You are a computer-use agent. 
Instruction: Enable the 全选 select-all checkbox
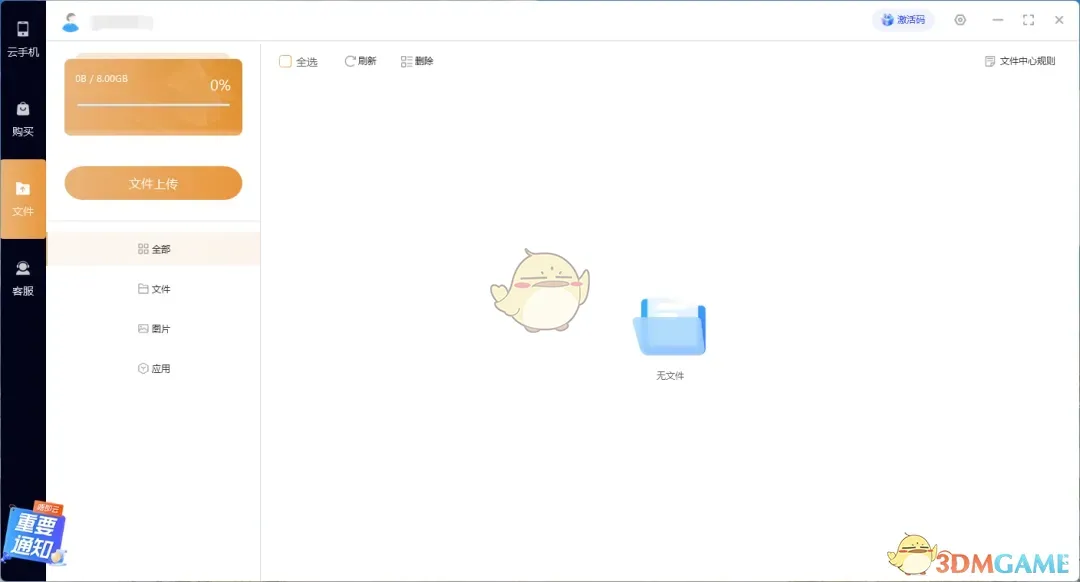coord(285,61)
